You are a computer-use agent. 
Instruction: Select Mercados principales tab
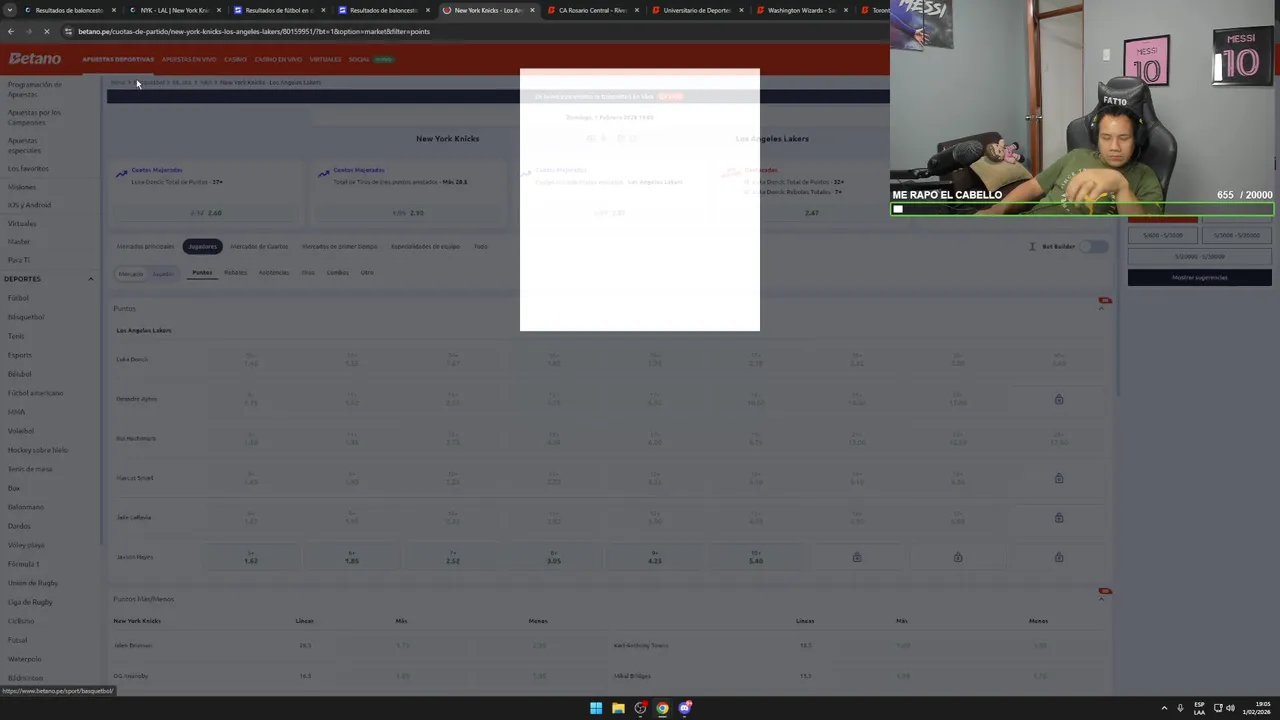pyautogui.click(x=145, y=246)
